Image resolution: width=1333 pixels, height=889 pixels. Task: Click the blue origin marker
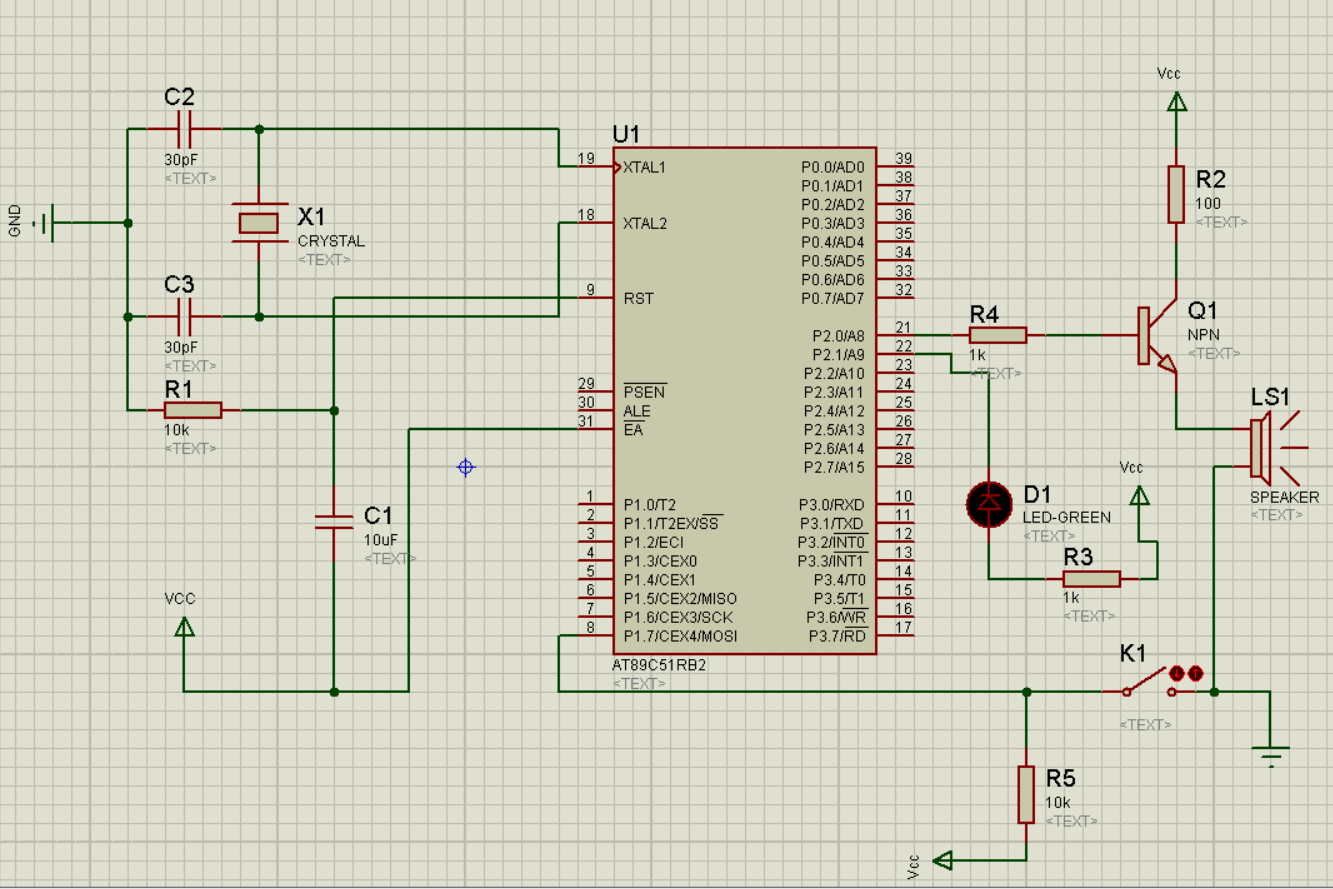pos(465,467)
